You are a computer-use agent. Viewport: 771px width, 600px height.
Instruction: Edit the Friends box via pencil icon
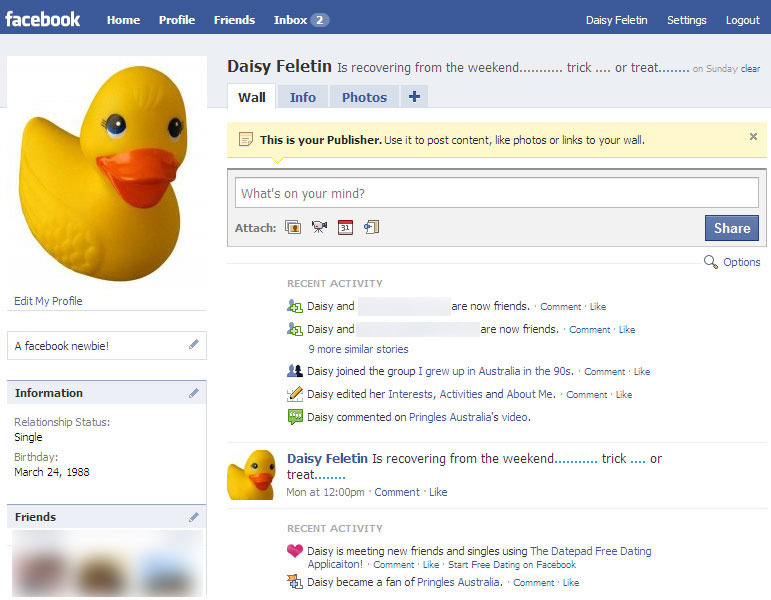coord(194,517)
